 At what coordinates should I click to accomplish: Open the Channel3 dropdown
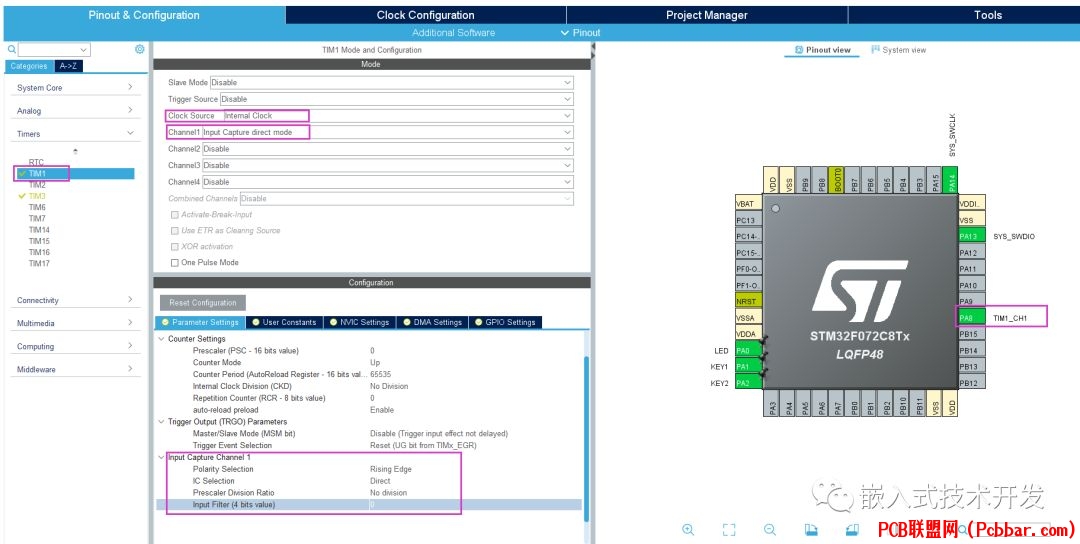(388, 165)
